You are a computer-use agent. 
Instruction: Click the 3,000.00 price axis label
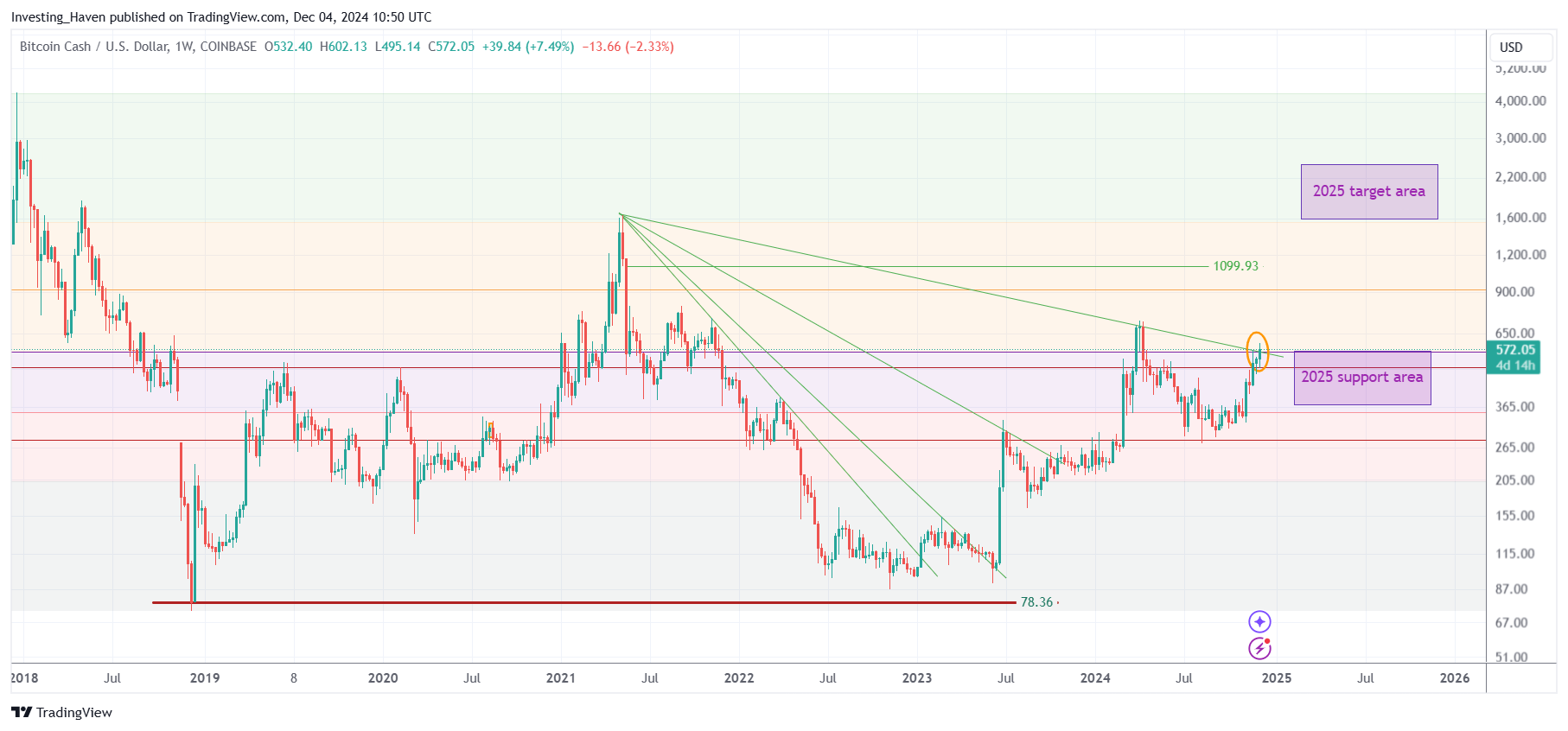(x=1520, y=138)
